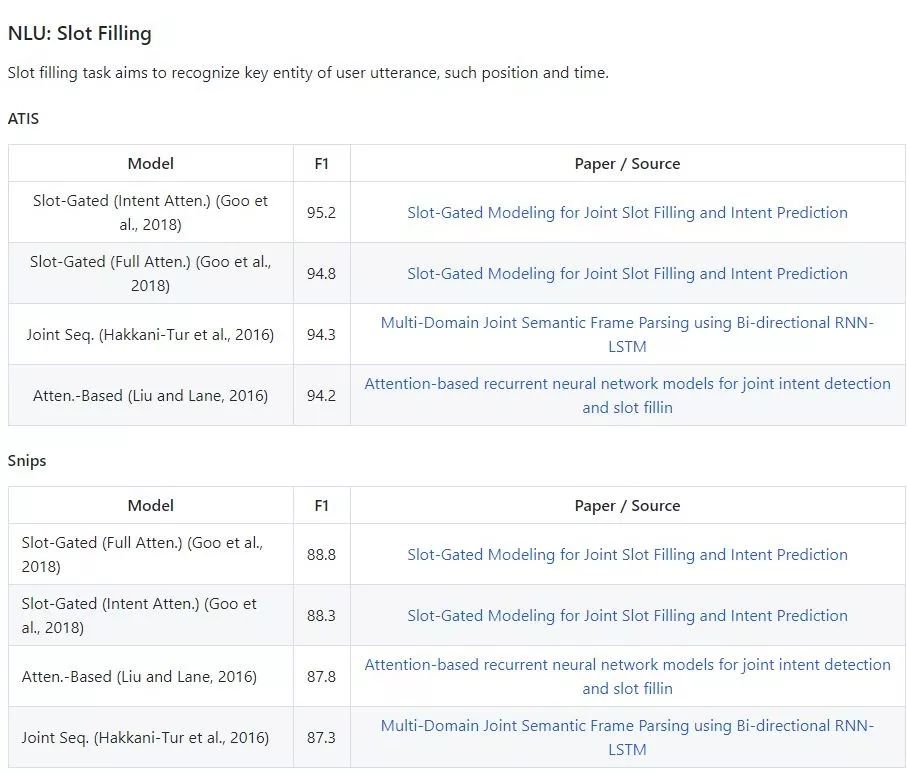Select the 95.2 F1 score cell
The image size is (907, 774).
[x=321, y=212]
